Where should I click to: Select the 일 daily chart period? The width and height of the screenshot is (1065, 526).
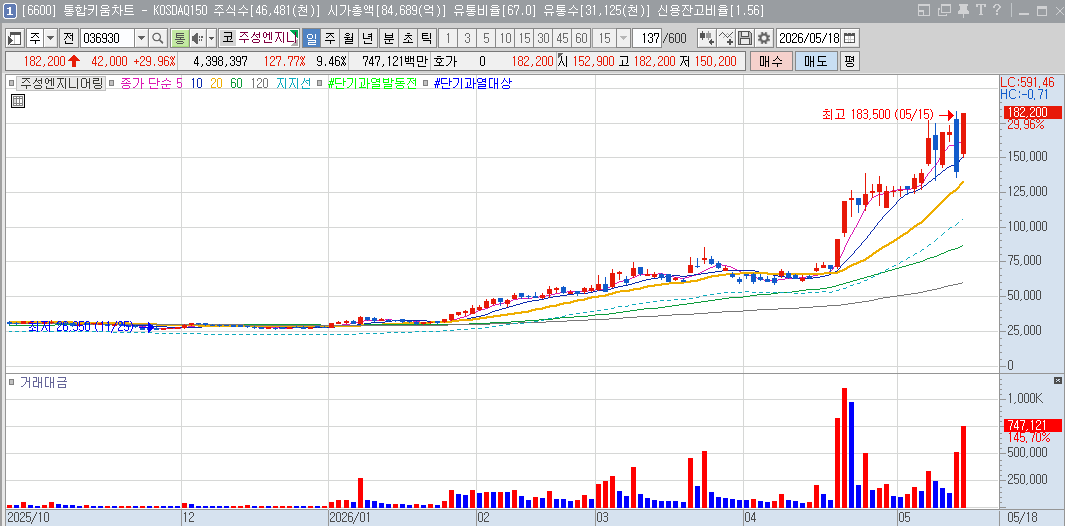[x=311, y=37]
